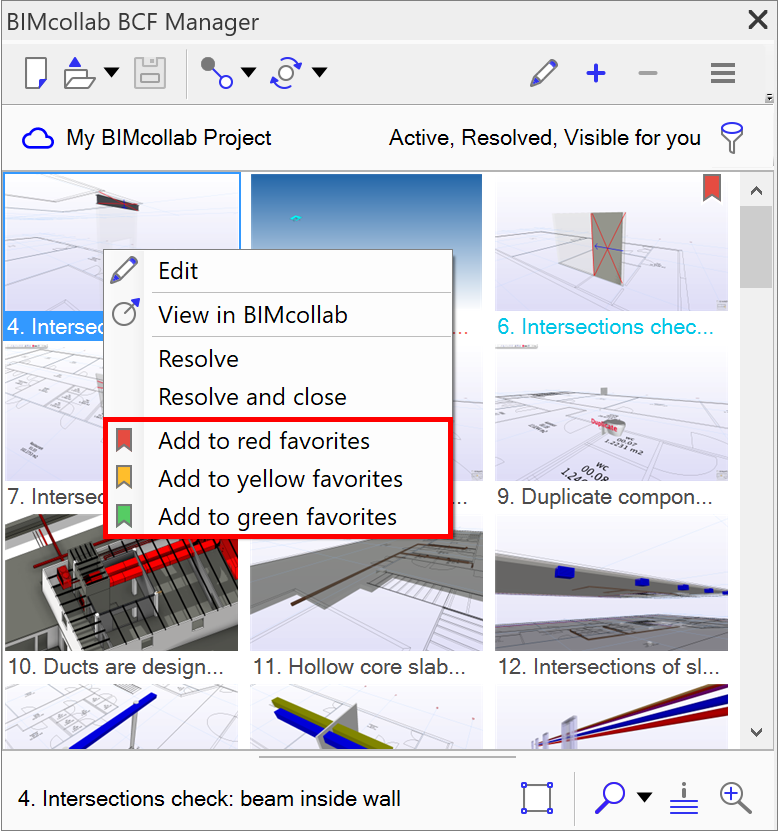778x832 pixels.
Task: Click the scrollbar up arrow
Action: [x=757, y=190]
